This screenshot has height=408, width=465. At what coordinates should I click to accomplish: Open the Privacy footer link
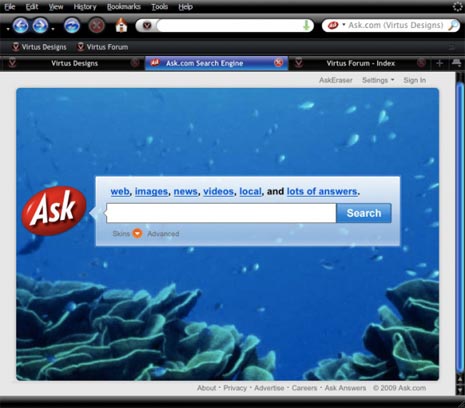click(x=235, y=388)
